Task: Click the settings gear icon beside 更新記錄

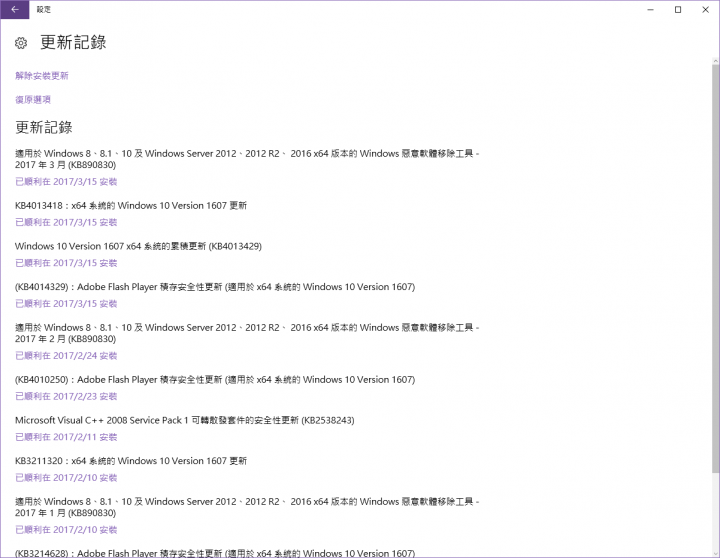Action: [21, 43]
